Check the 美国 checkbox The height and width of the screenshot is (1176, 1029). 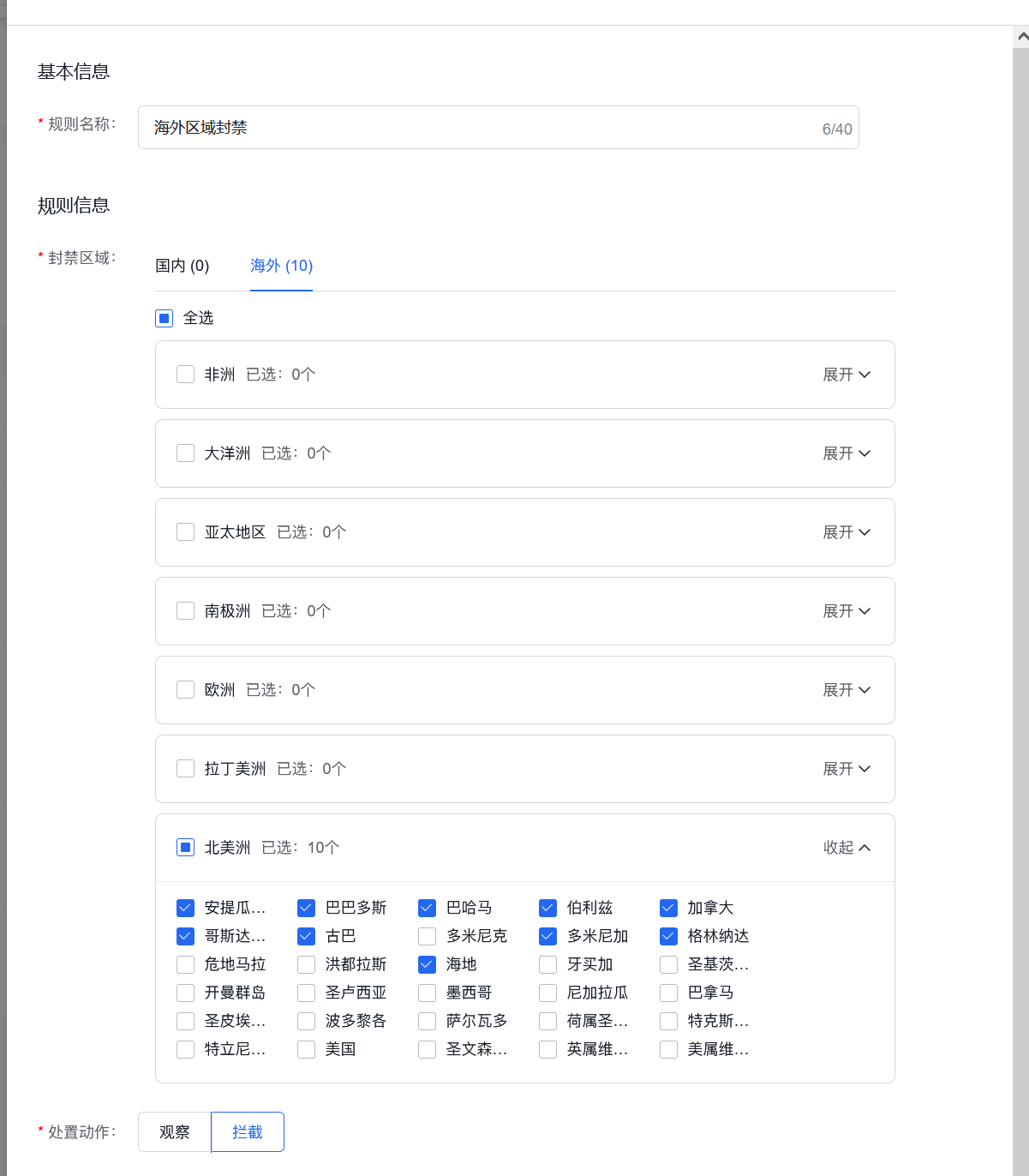click(306, 1049)
